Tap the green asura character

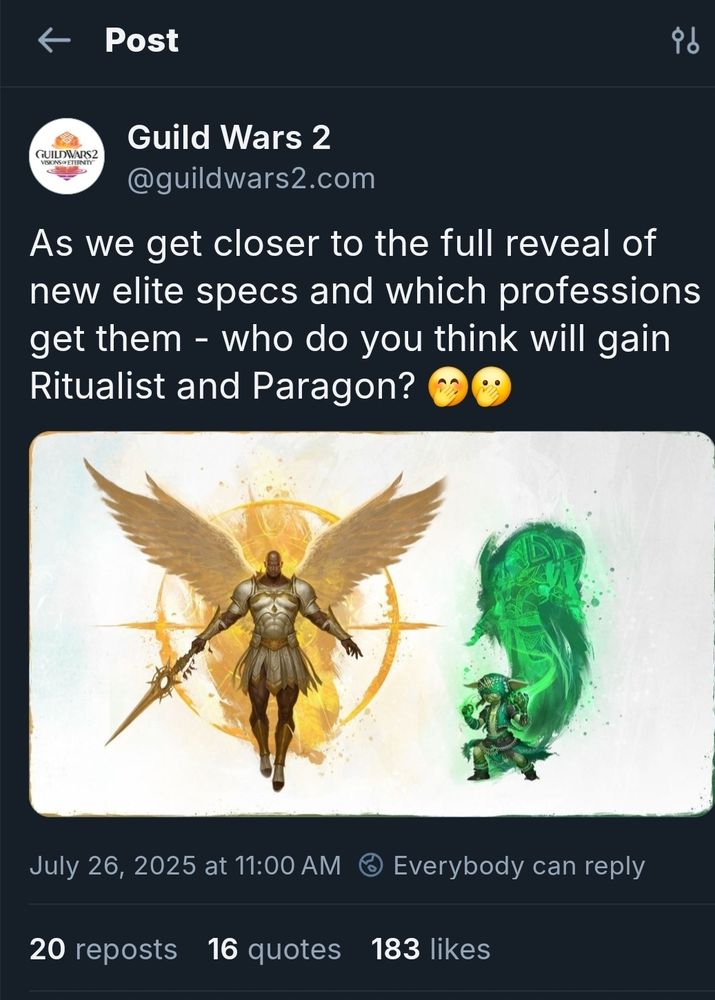tap(498, 727)
